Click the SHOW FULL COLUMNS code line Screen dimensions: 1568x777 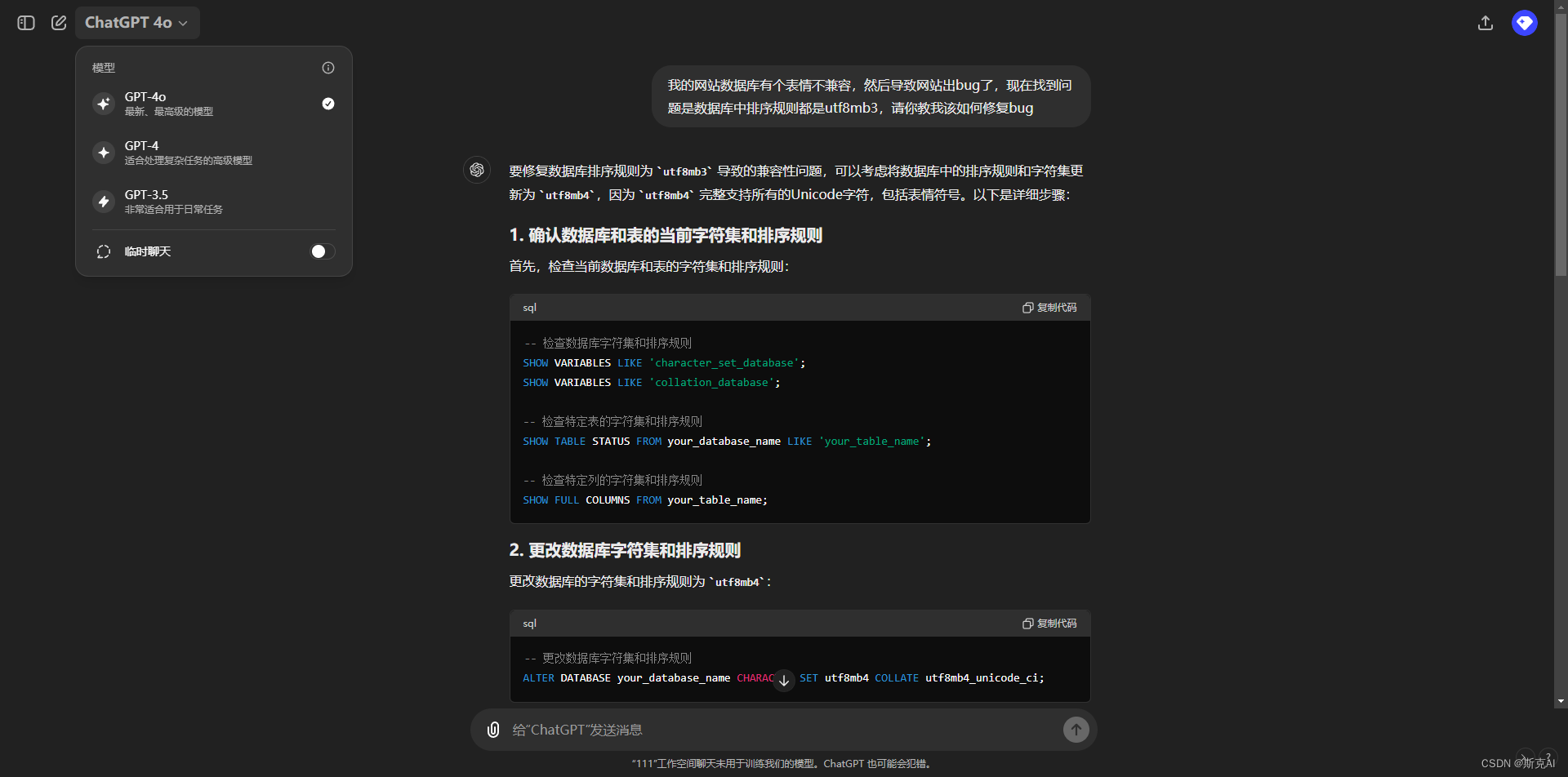pos(645,499)
